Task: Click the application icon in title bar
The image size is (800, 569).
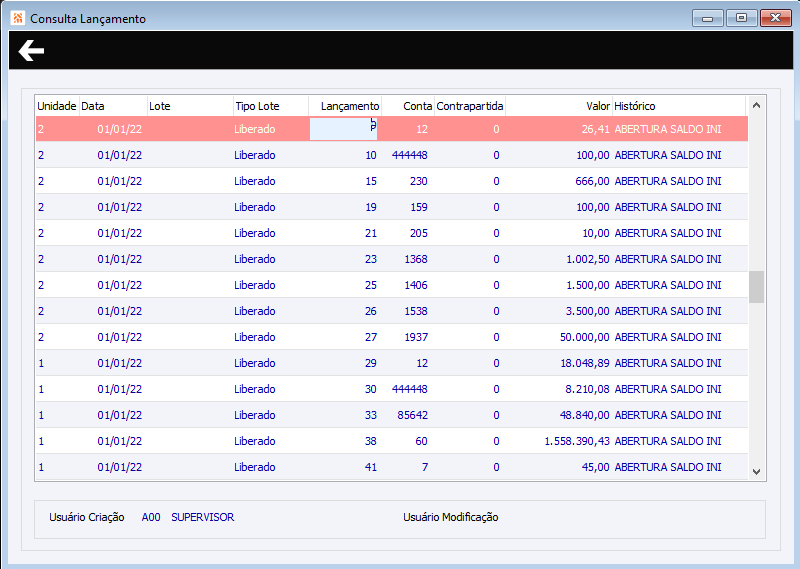Action: (18, 18)
